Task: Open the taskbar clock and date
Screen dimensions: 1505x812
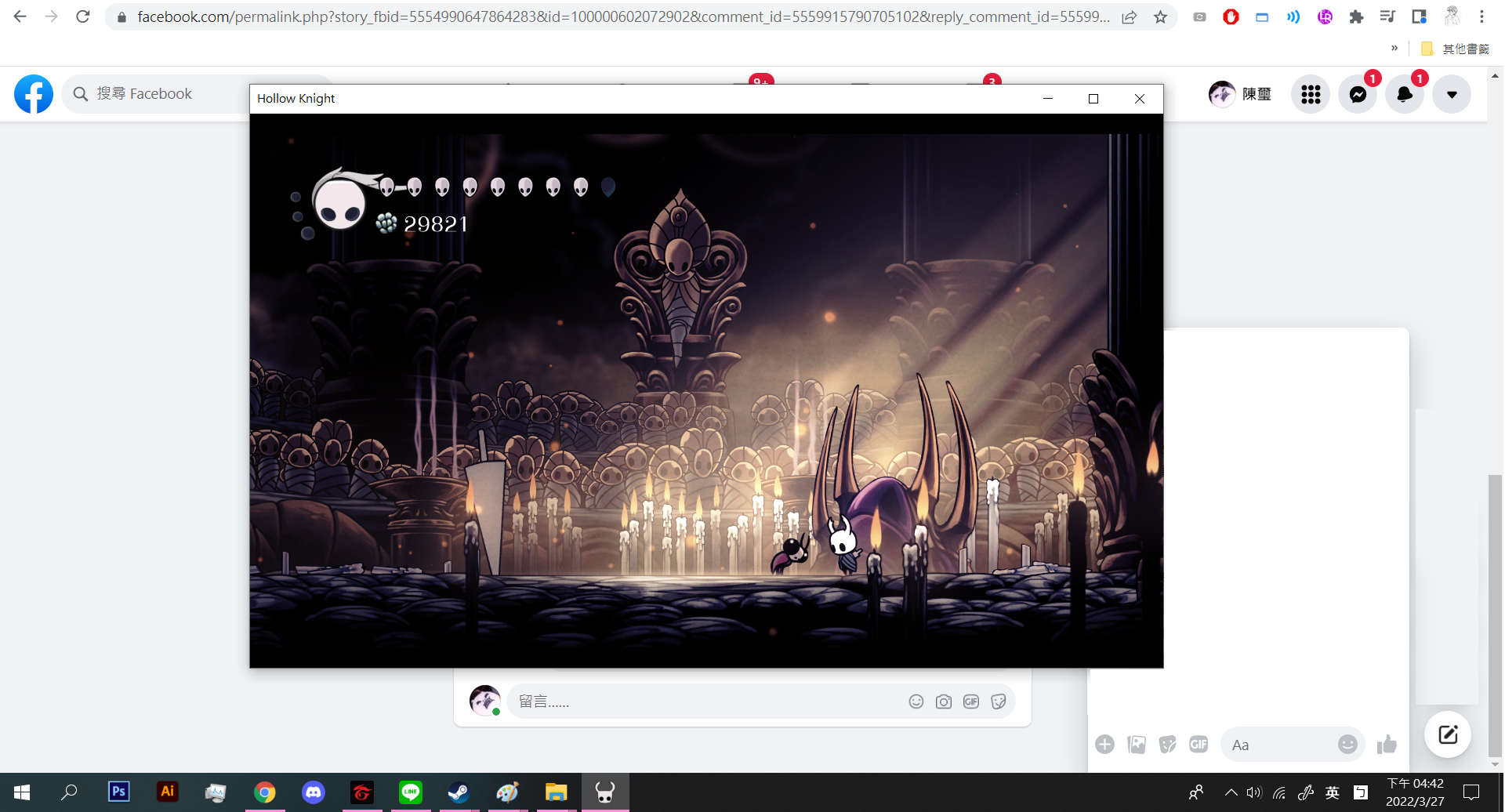Action: click(x=1416, y=792)
